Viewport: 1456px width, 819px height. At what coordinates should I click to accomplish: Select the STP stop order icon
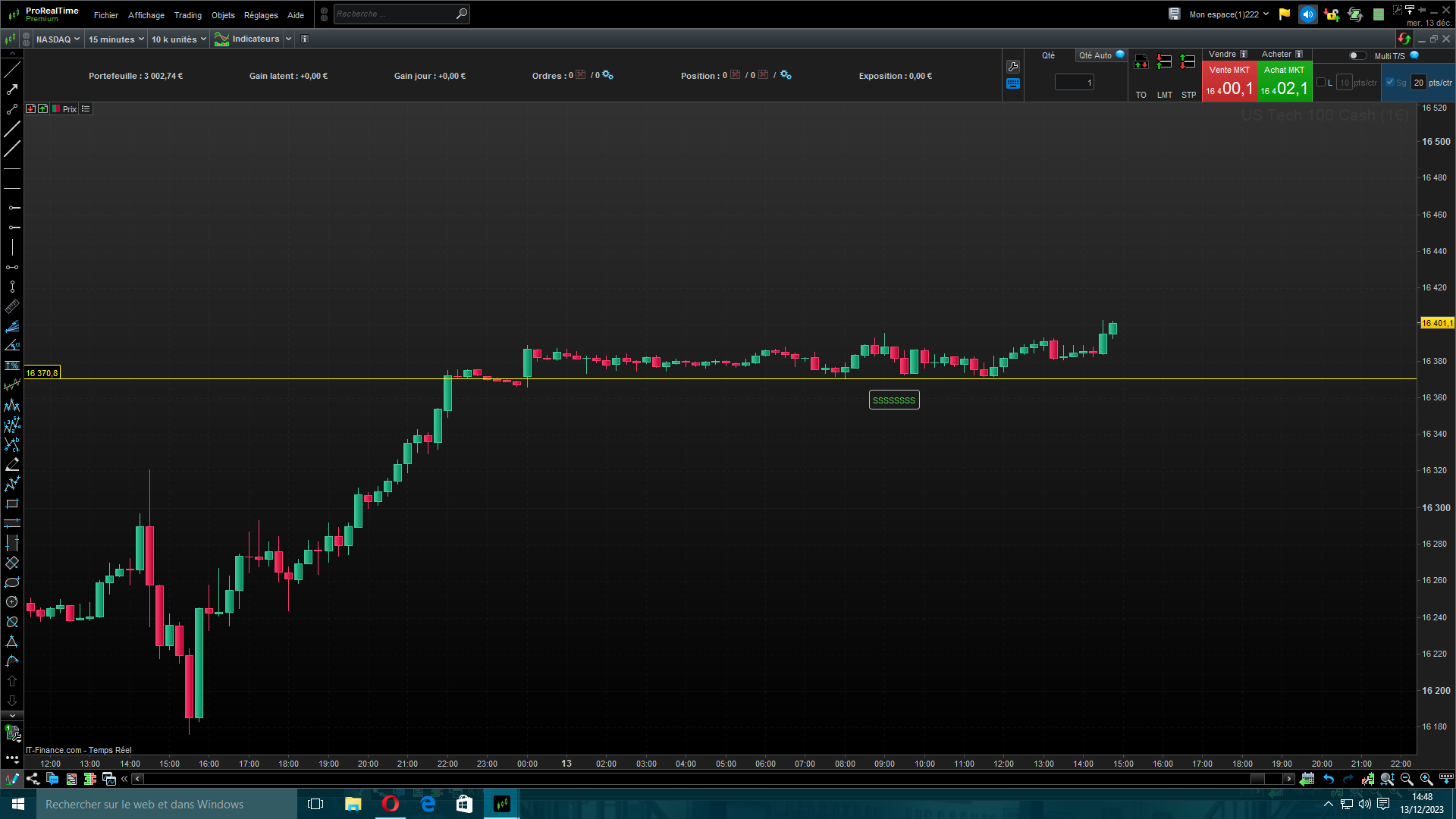pos(1188,62)
